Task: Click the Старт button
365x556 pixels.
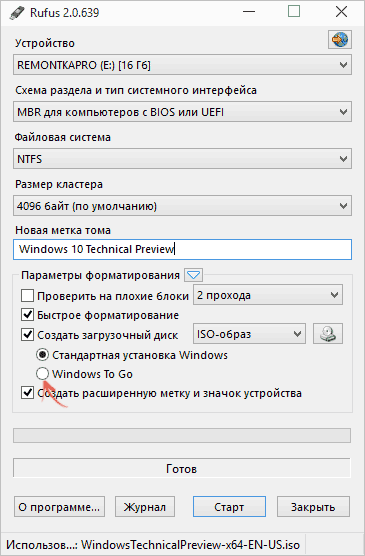Action: pyautogui.click(x=229, y=507)
